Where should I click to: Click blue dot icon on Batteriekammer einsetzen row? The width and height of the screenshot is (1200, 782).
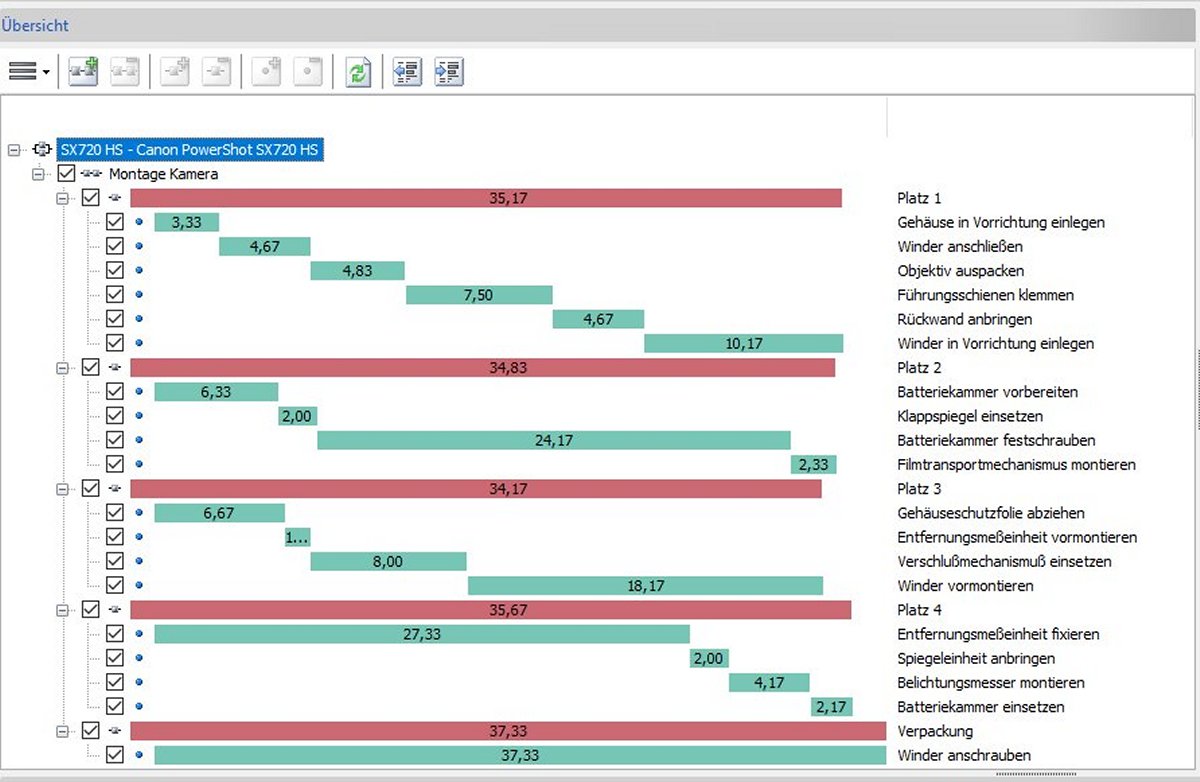pyautogui.click(x=139, y=707)
